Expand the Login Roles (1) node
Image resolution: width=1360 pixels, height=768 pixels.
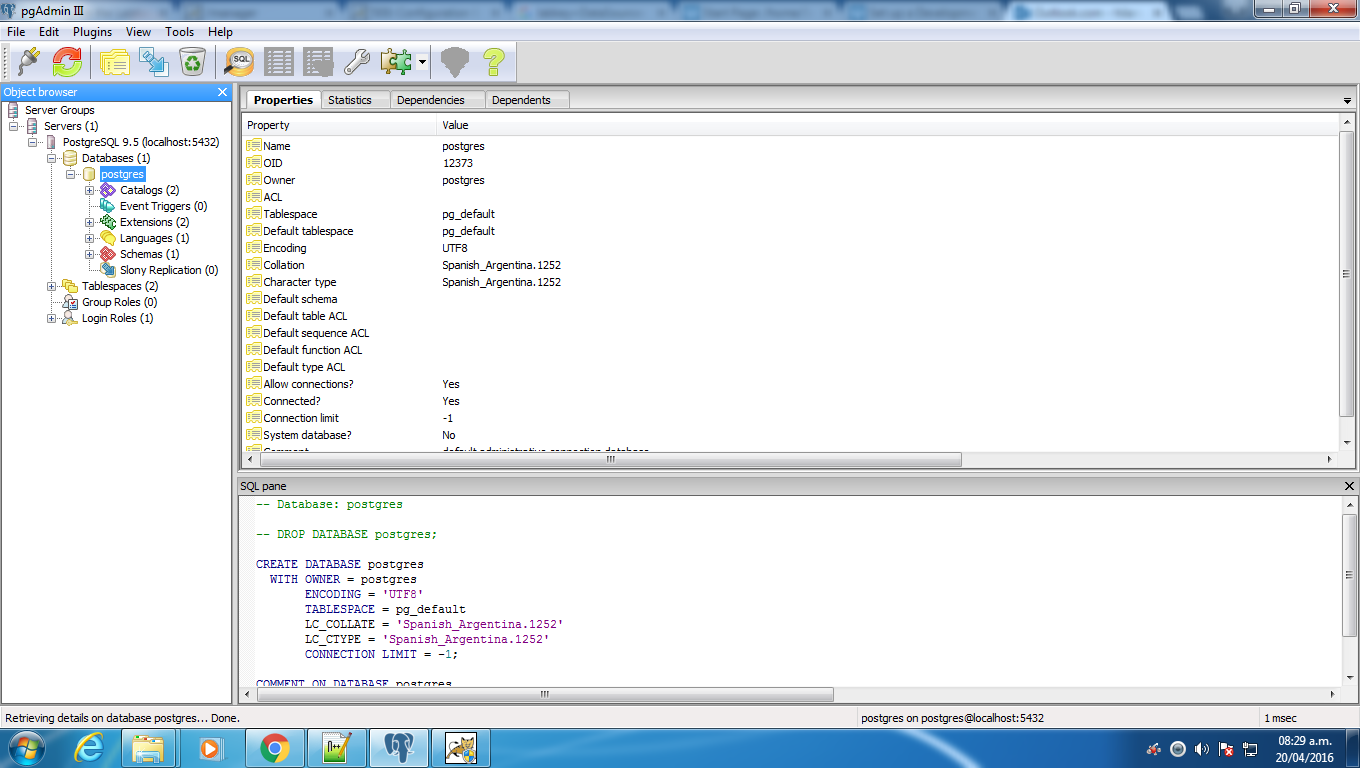(52, 318)
